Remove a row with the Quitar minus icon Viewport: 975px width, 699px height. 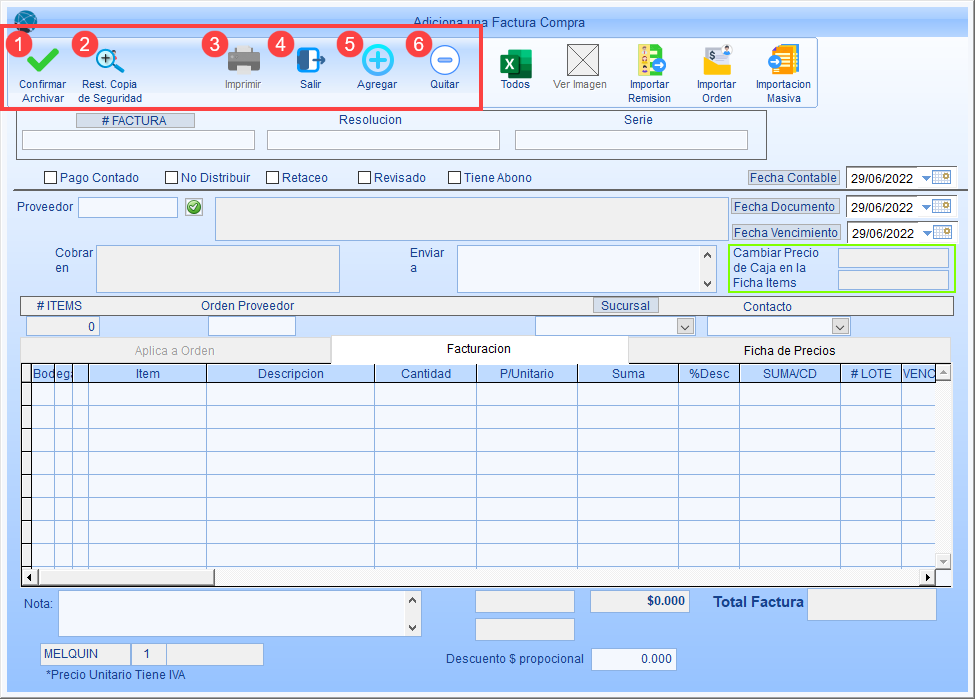click(x=445, y=60)
